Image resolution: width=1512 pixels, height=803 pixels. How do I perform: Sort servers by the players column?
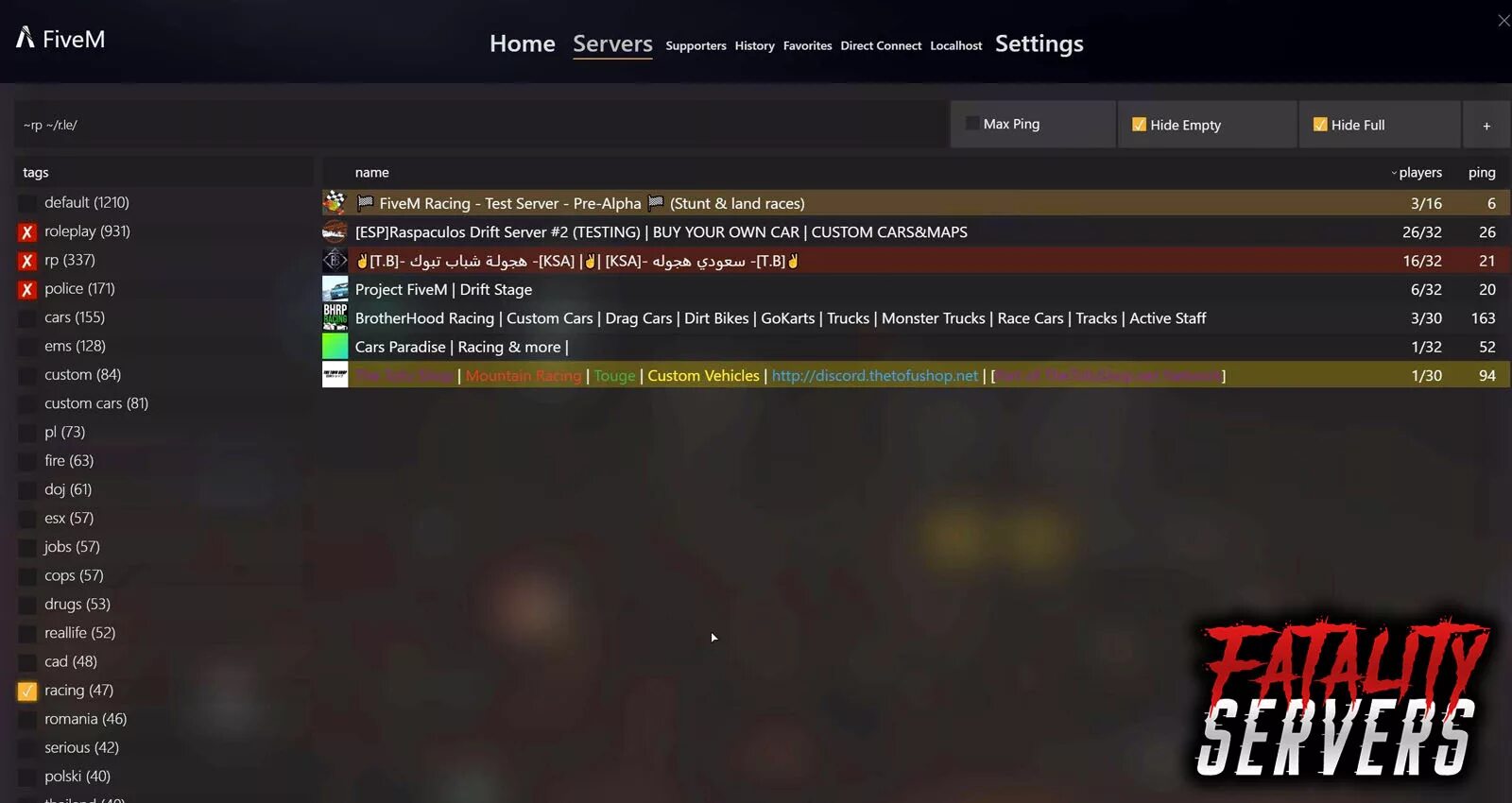pyautogui.click(x=1419, y=172)
